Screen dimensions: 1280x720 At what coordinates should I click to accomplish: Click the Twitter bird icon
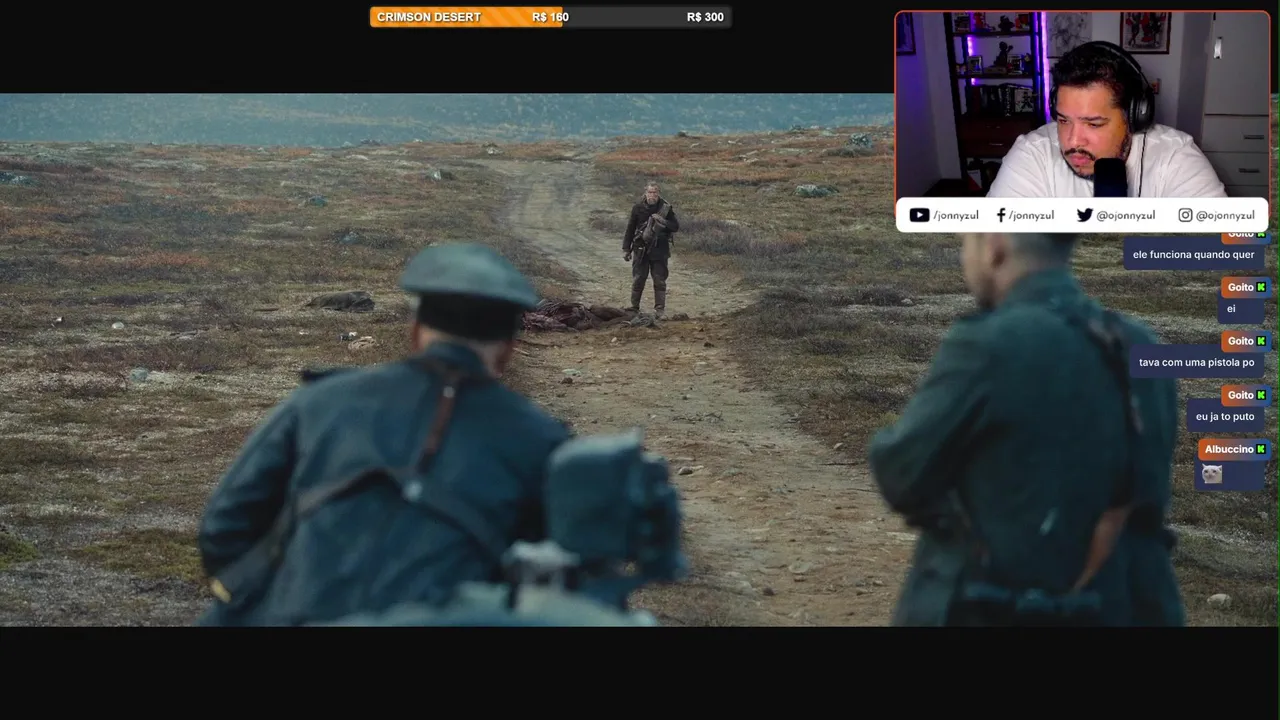[1085, 215]
